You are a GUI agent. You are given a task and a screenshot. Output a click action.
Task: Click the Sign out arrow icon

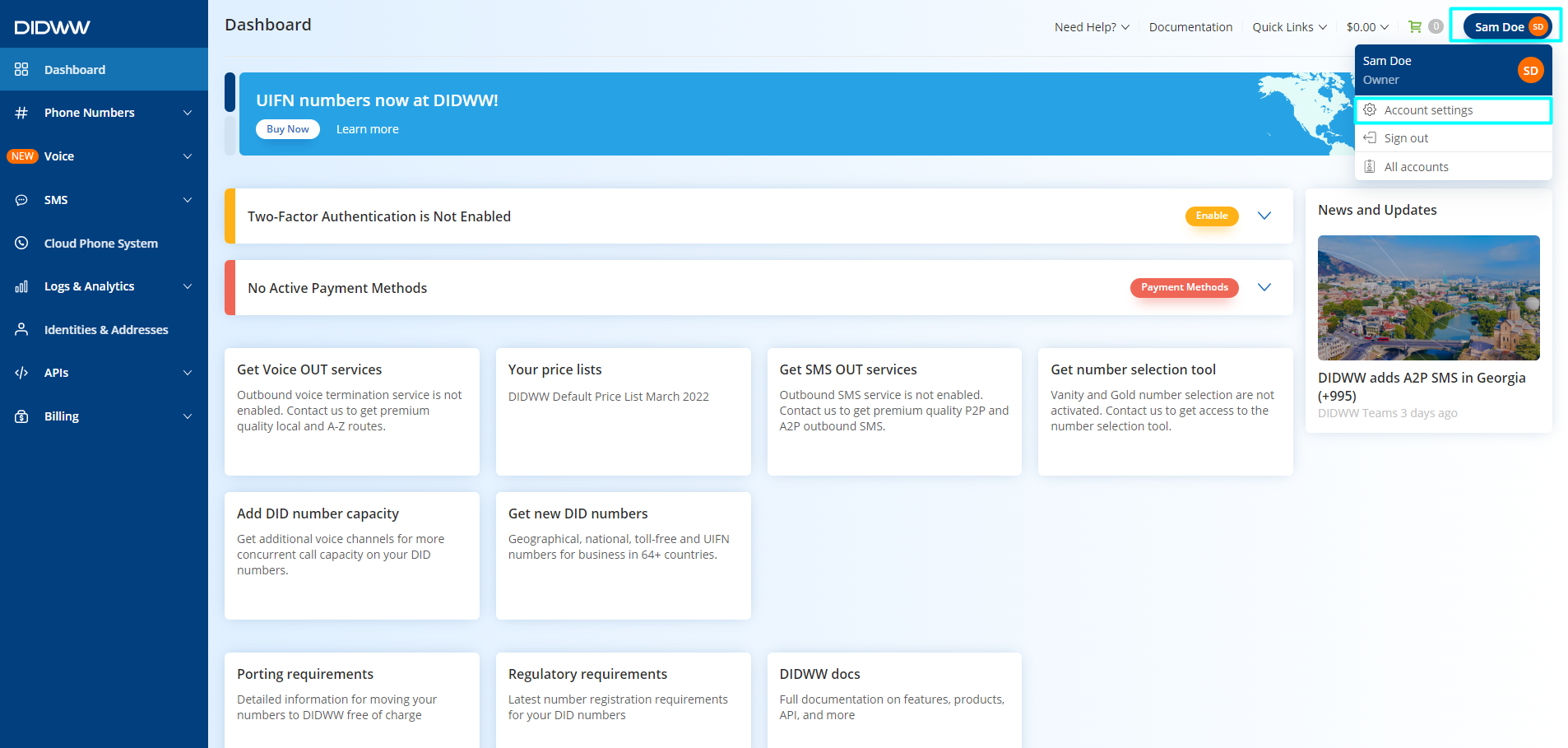point(1370,137)
